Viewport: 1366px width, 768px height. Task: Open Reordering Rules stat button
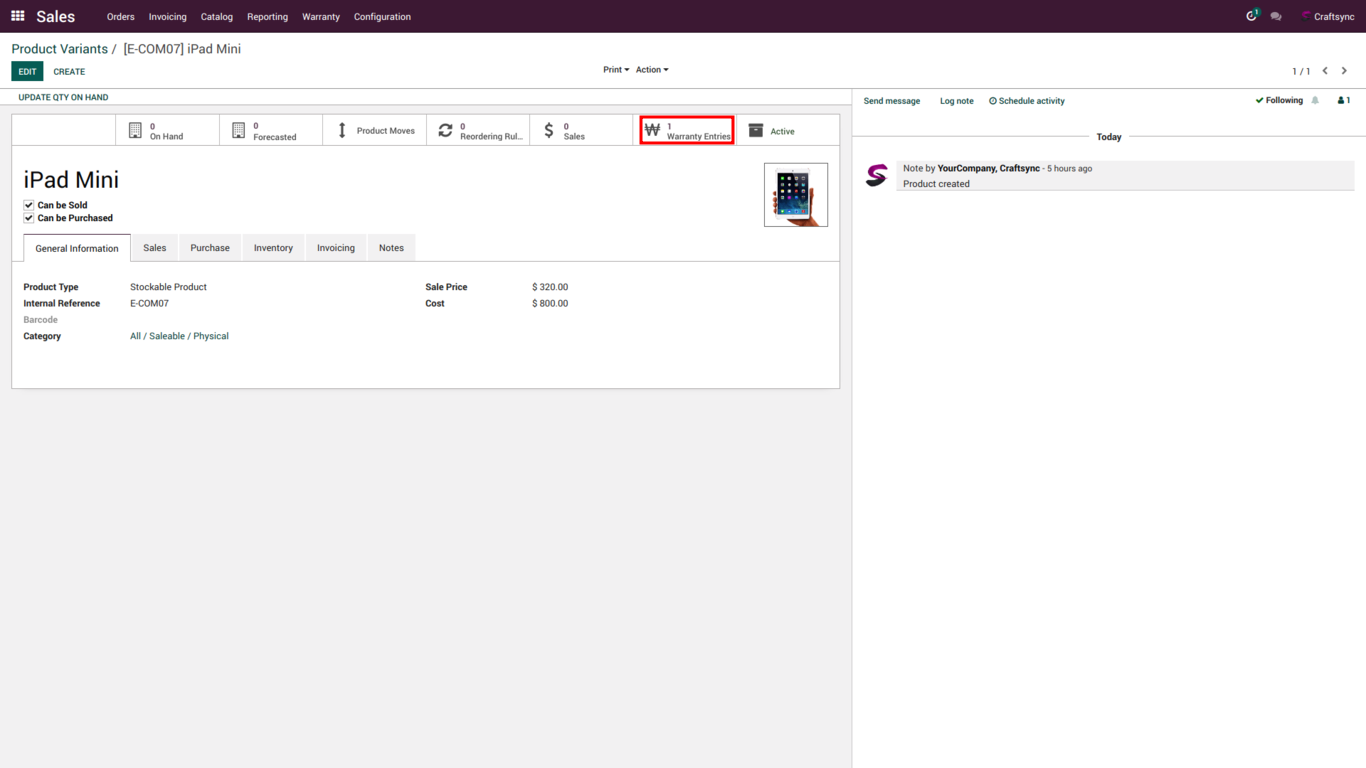point(479,131)
